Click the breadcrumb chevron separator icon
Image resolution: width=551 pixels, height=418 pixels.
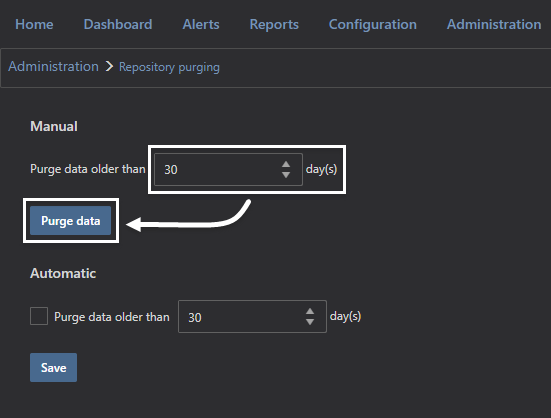(x=109, y=66)
